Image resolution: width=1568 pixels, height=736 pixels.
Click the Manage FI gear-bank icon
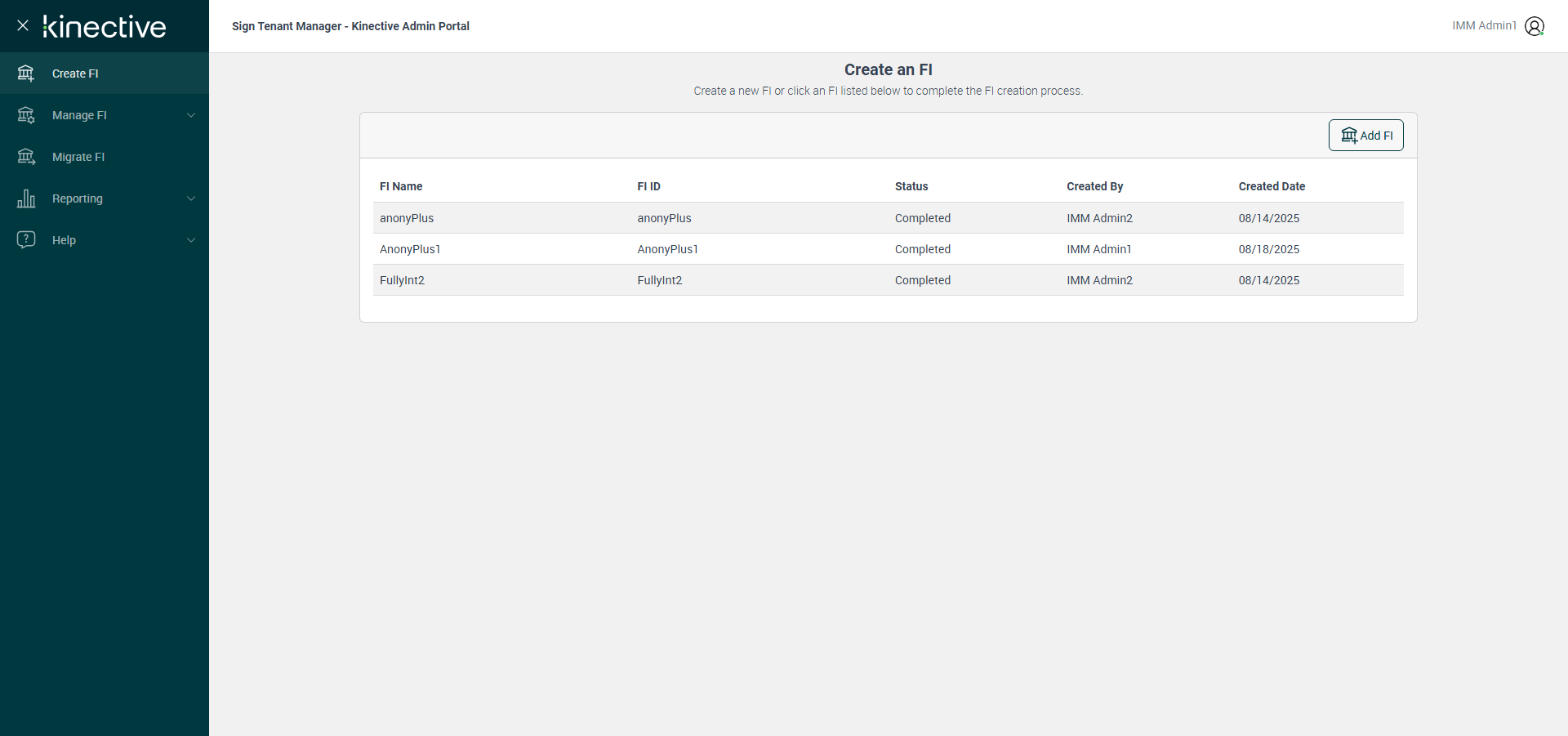[x=26, y=115]
